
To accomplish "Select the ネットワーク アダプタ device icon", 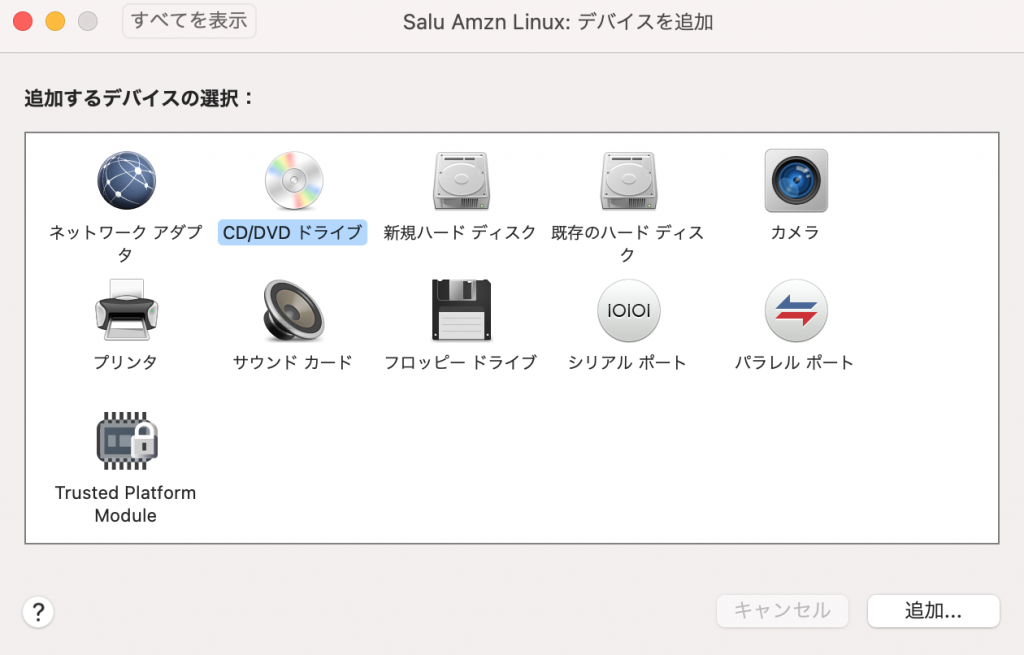I will (x=126, y=181).
